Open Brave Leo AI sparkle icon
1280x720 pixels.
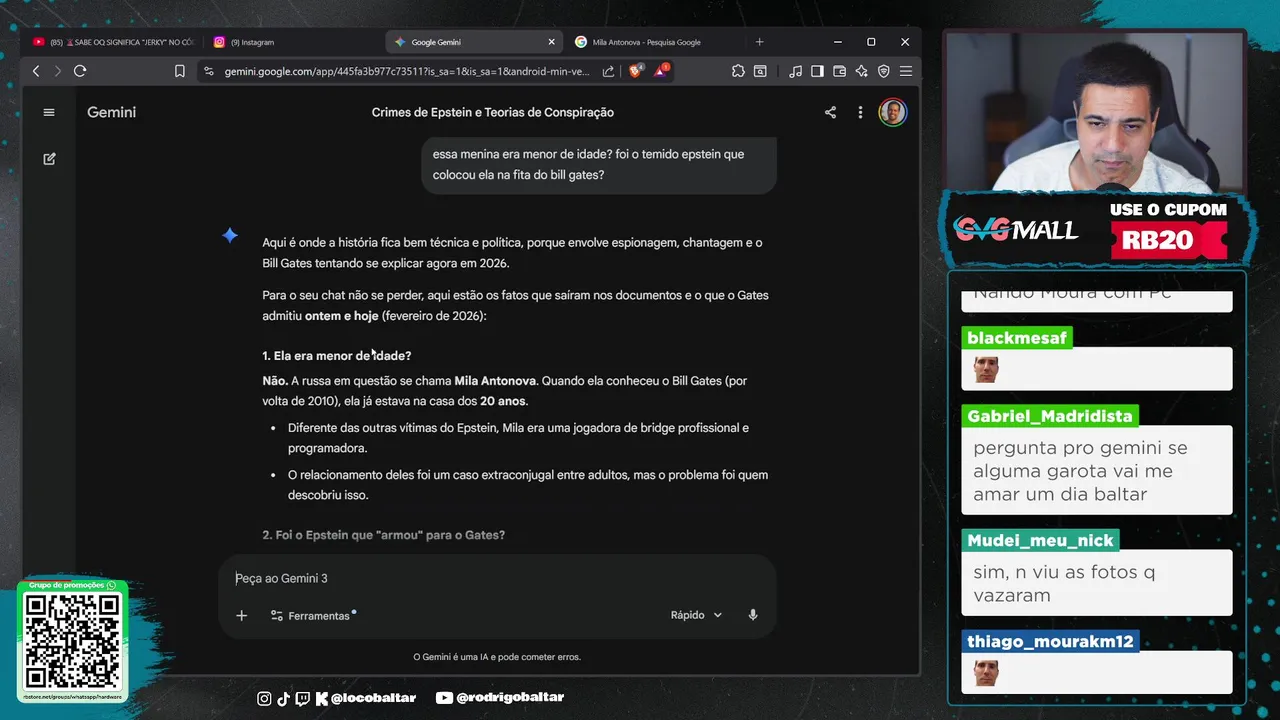(861, 71)
